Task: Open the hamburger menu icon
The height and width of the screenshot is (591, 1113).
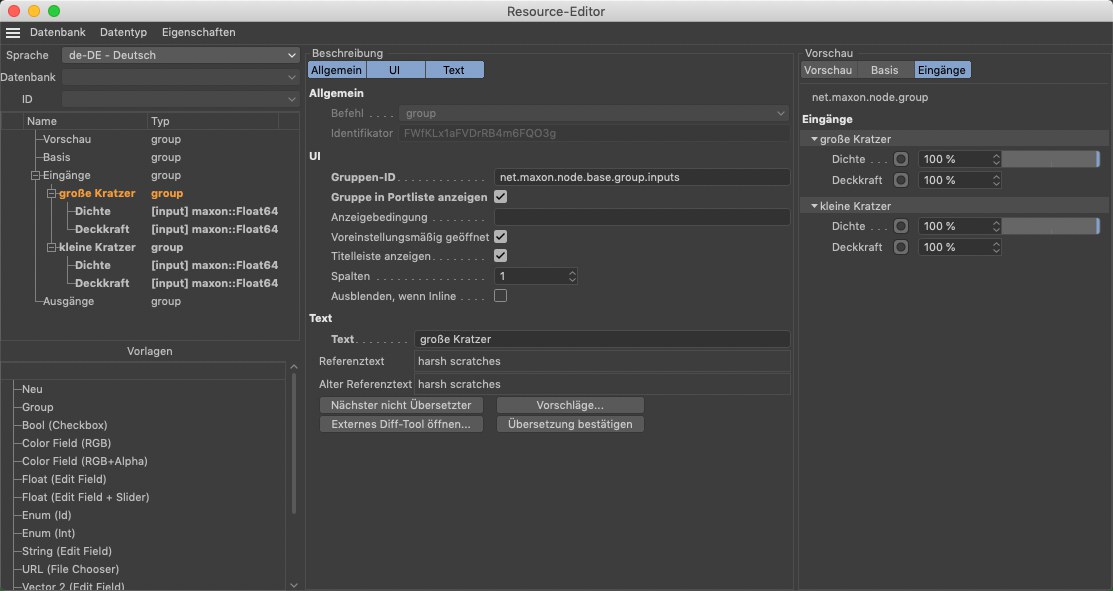Action: [x=13, y=32]
